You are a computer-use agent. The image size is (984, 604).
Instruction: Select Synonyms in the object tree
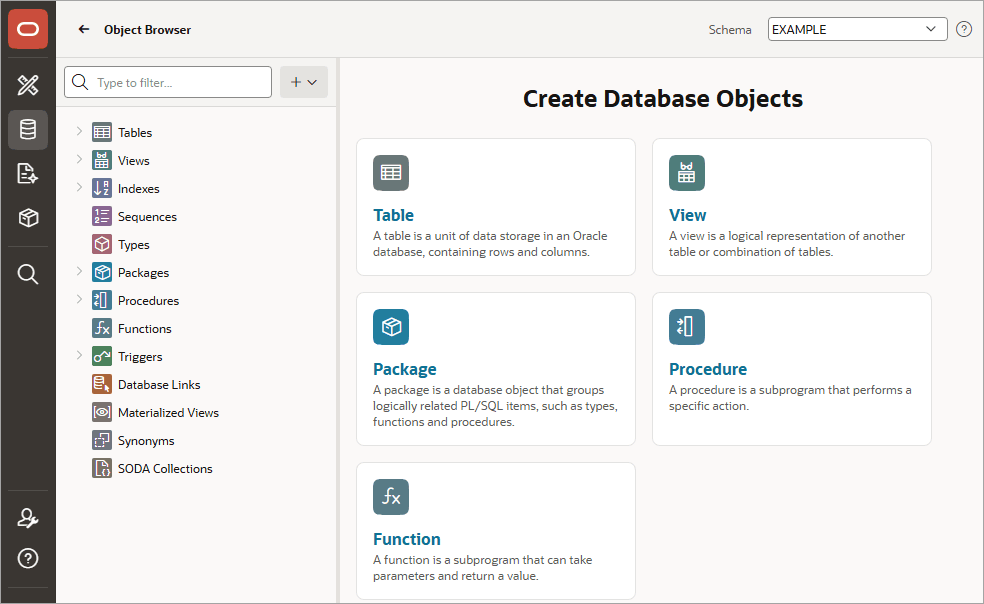[146, 441]
